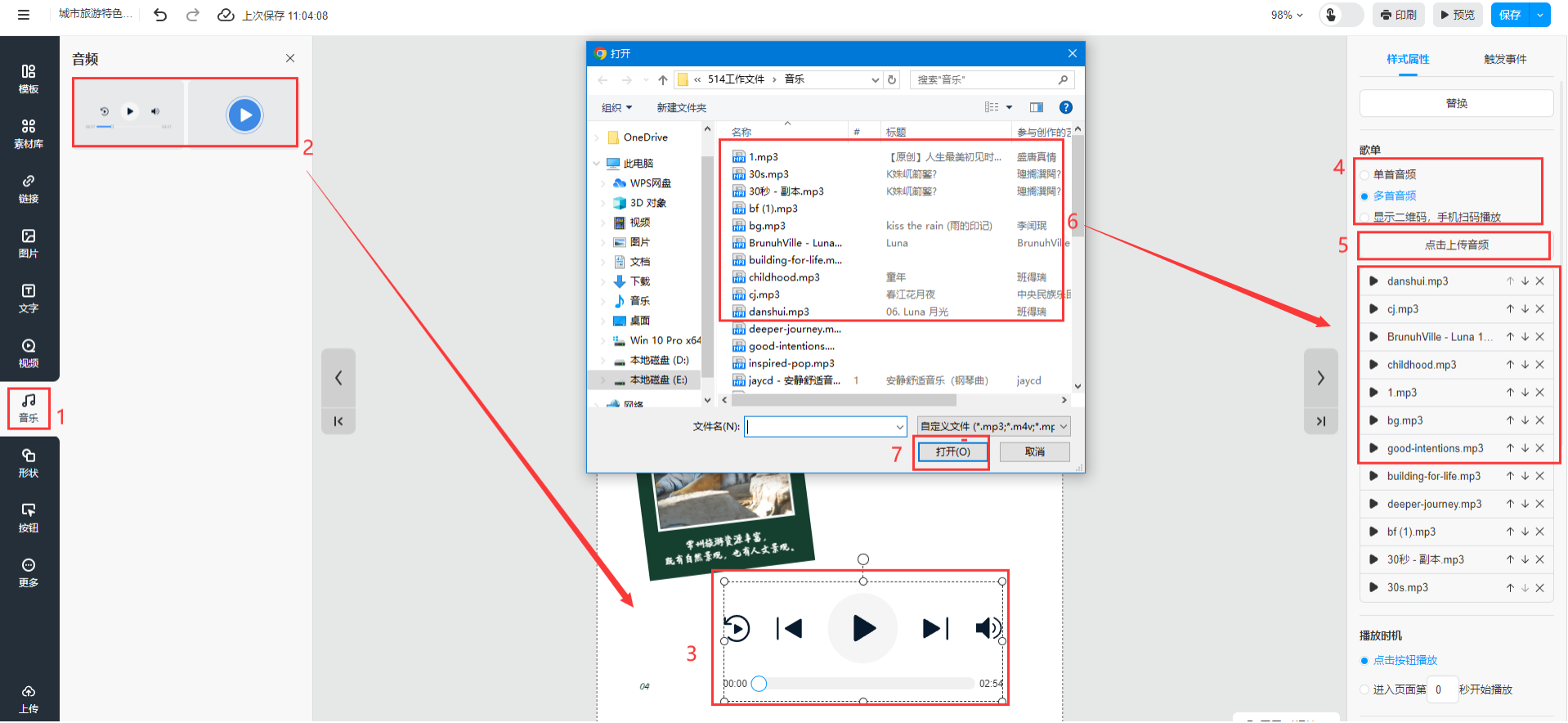This screenshot has width=1568, height=723.
Task: Click the undo arrow in top toolbar
Action: pos(160,16)
